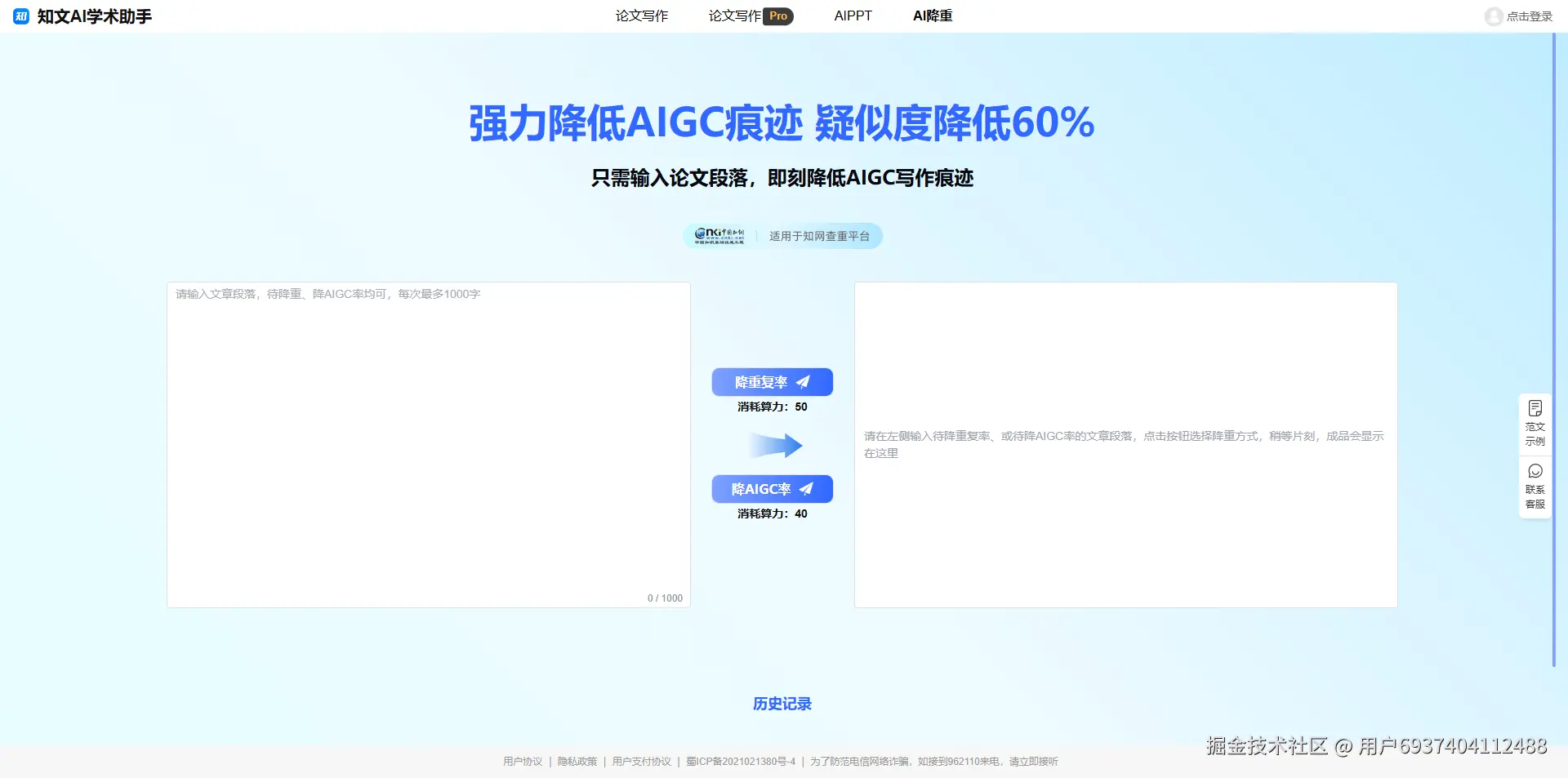
Task: Click the paragraph input text area
Action: (428, 445)
